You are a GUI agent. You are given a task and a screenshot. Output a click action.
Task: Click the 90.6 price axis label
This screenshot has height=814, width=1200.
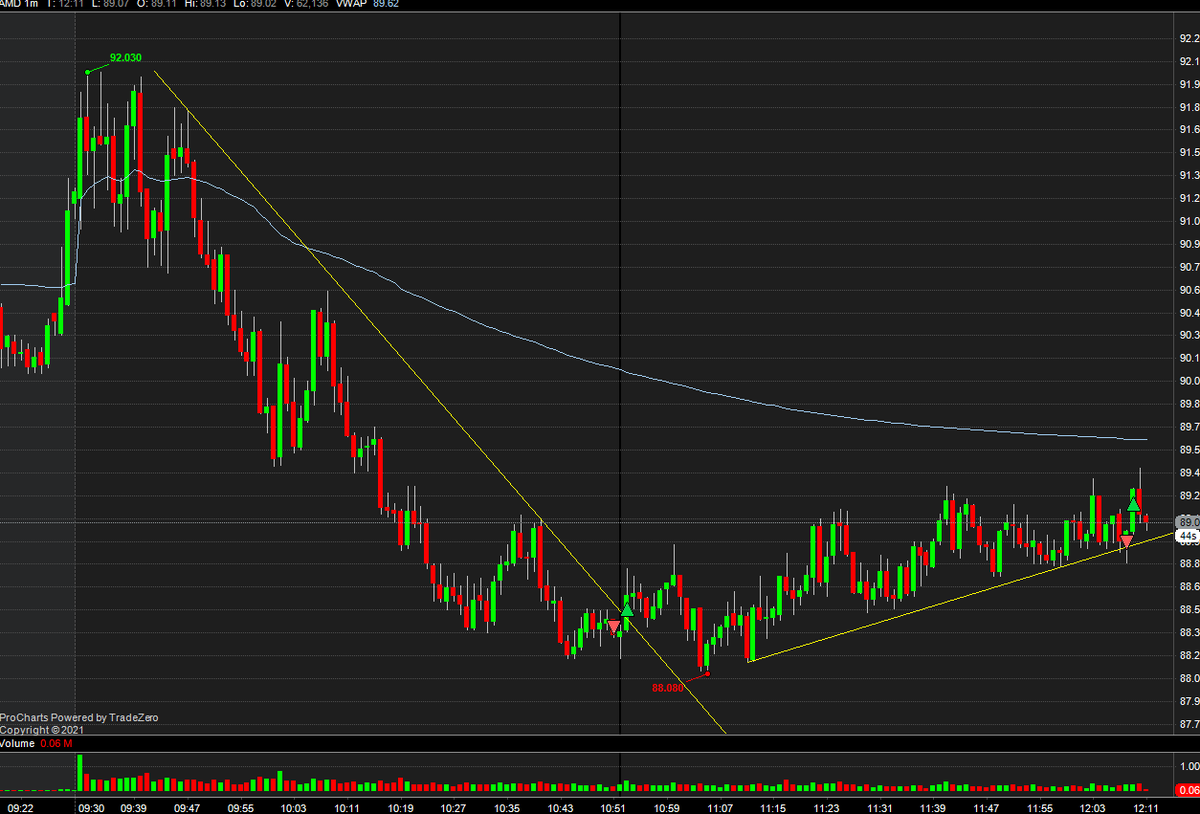[1189, 290]
